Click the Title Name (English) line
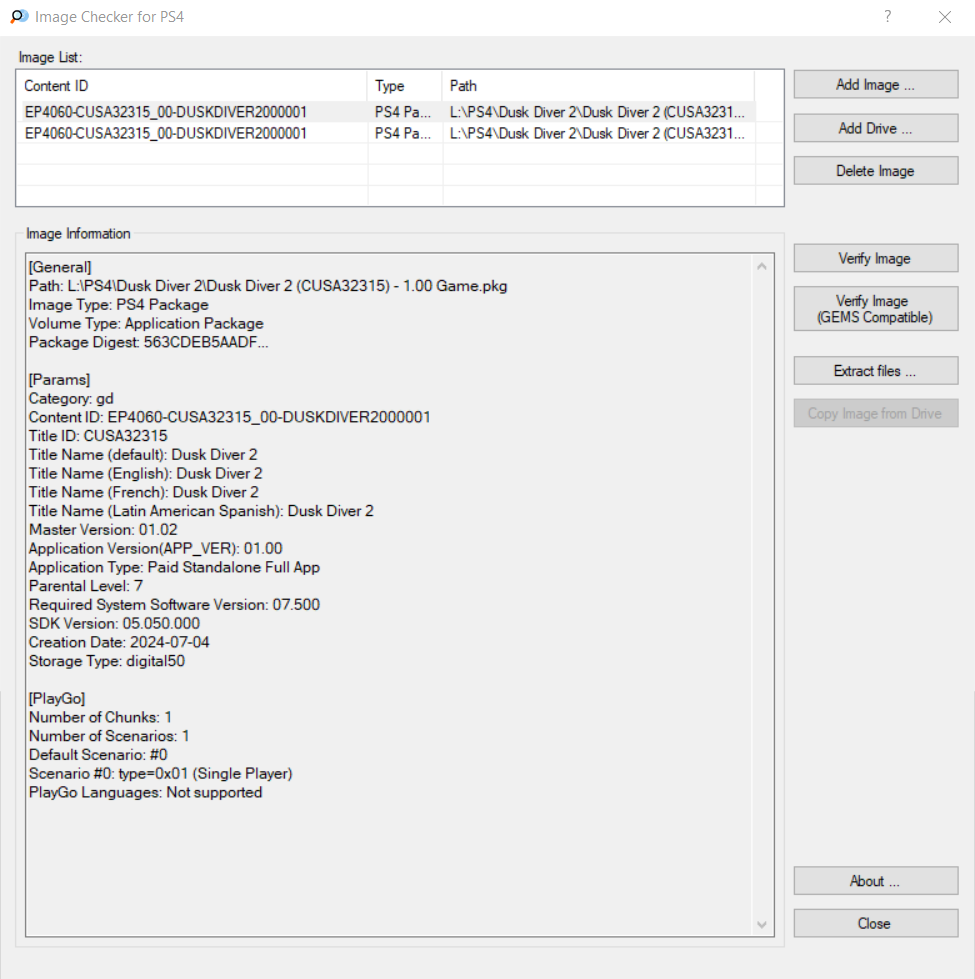 tap(145, 473)
